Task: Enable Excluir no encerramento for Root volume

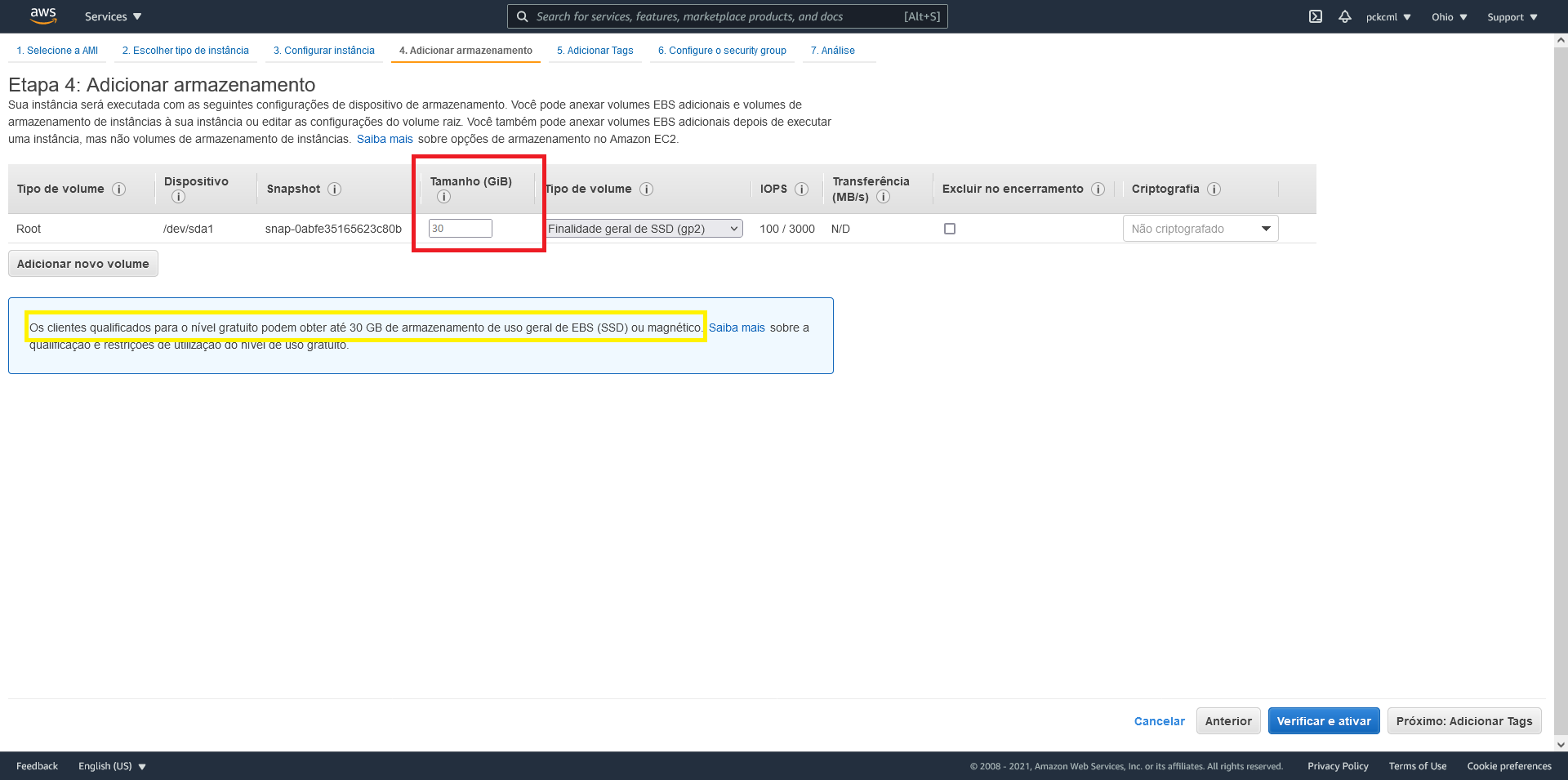Action: [949, 229]
